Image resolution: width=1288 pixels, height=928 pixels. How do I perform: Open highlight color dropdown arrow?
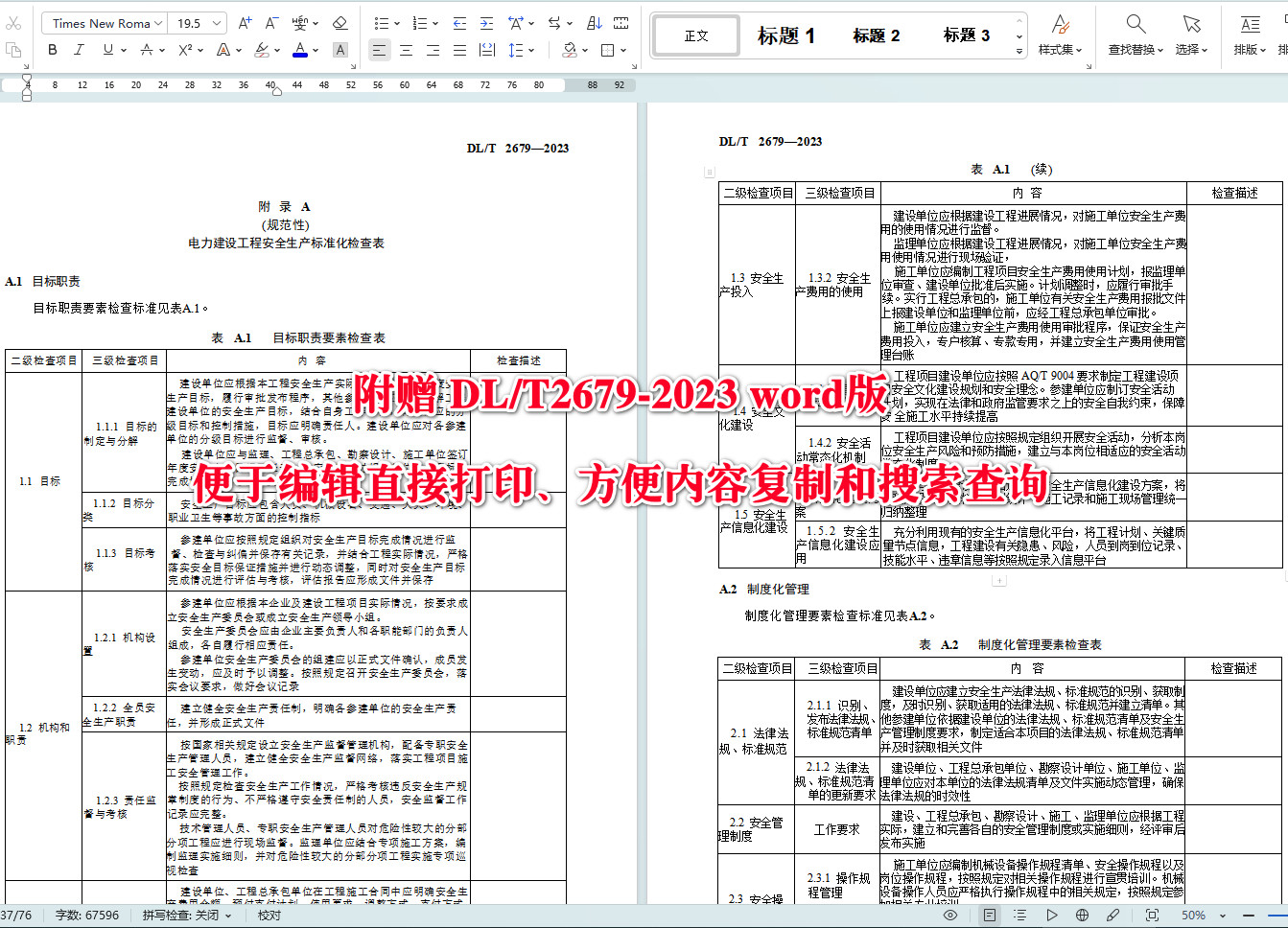(277, 50)
